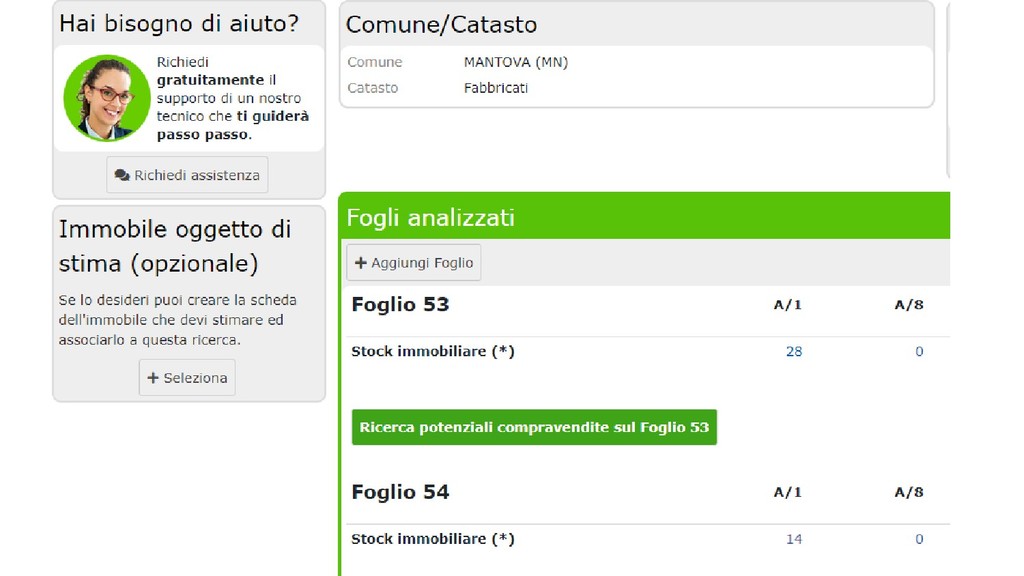Click the plus icon on Aggiungi Foglio
Screen dimensions: 1024x576
[x=361, y=263]
